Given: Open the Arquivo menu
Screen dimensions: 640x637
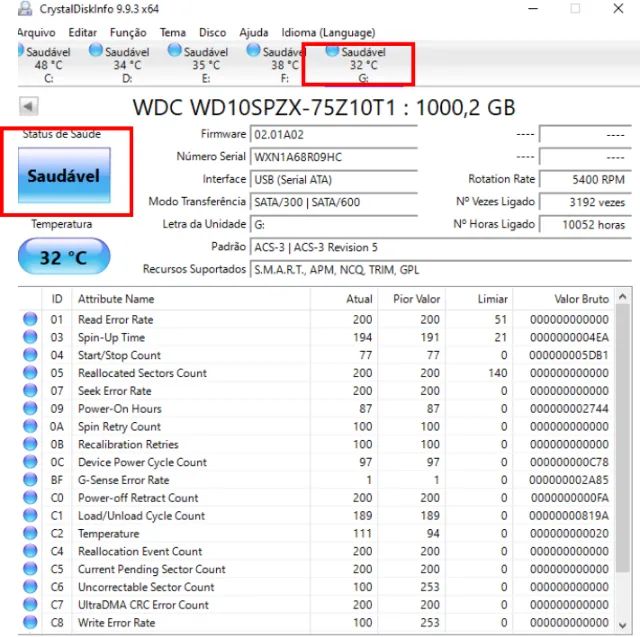Looking at the screenshot, I should pos(36,32).
